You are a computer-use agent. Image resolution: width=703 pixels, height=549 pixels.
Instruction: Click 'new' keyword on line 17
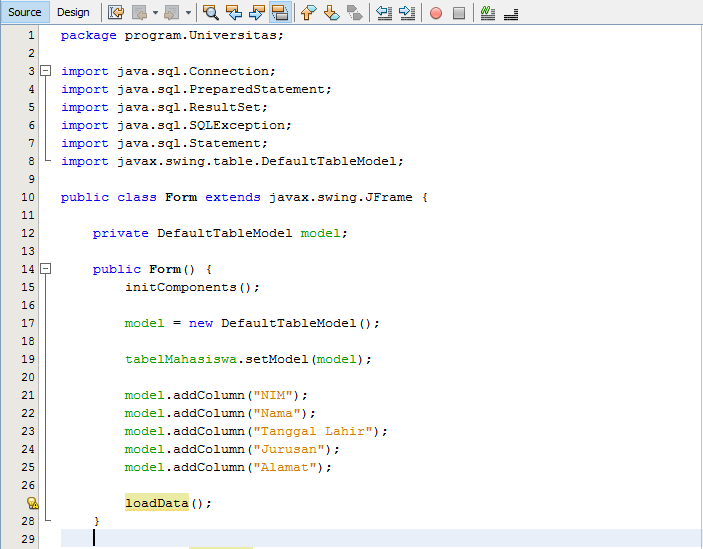click(x=200, y=323)
